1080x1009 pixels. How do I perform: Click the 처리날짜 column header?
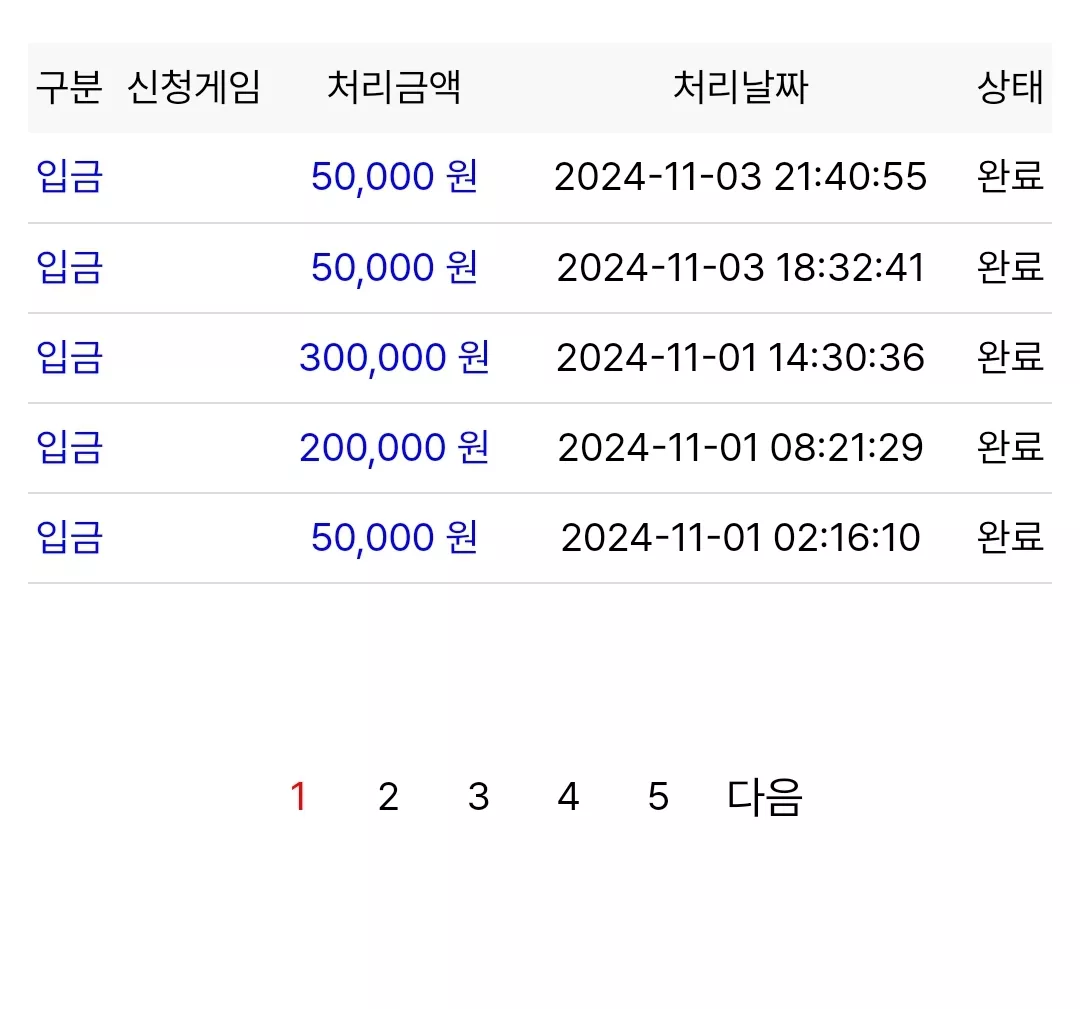point(740,87)
